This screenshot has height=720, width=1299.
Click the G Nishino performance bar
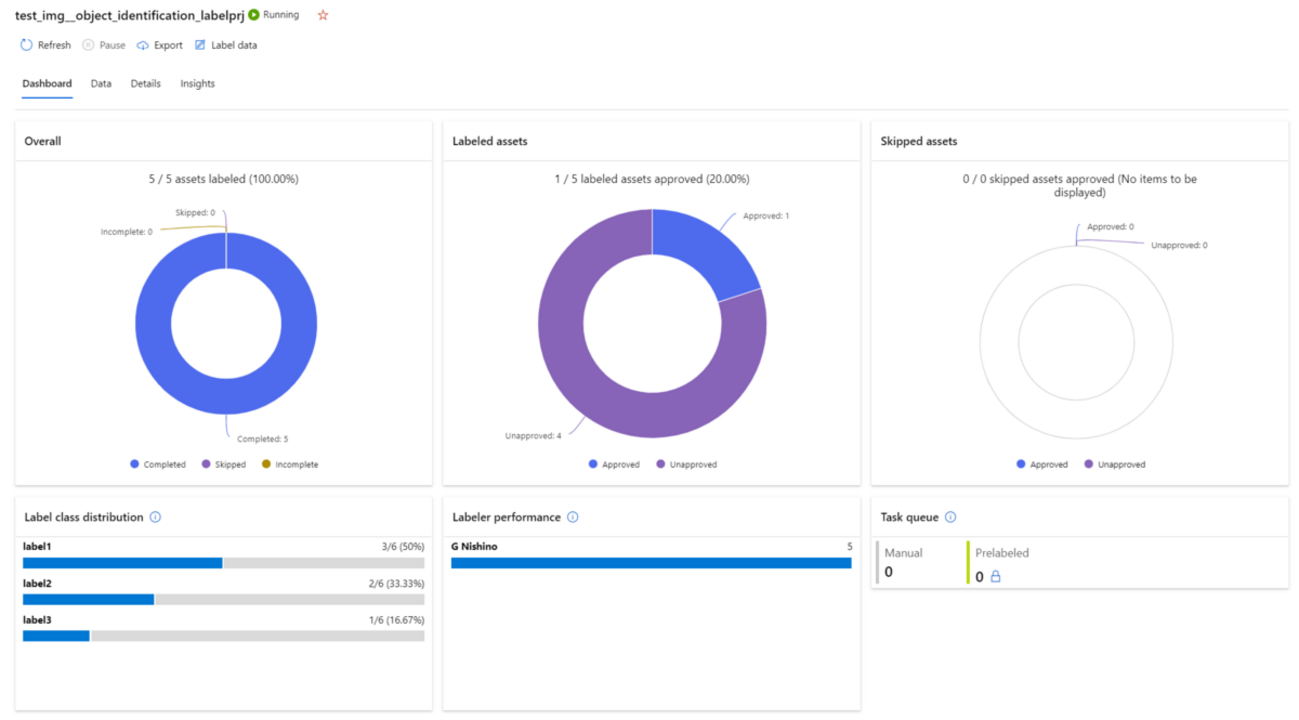coord(651,563)
